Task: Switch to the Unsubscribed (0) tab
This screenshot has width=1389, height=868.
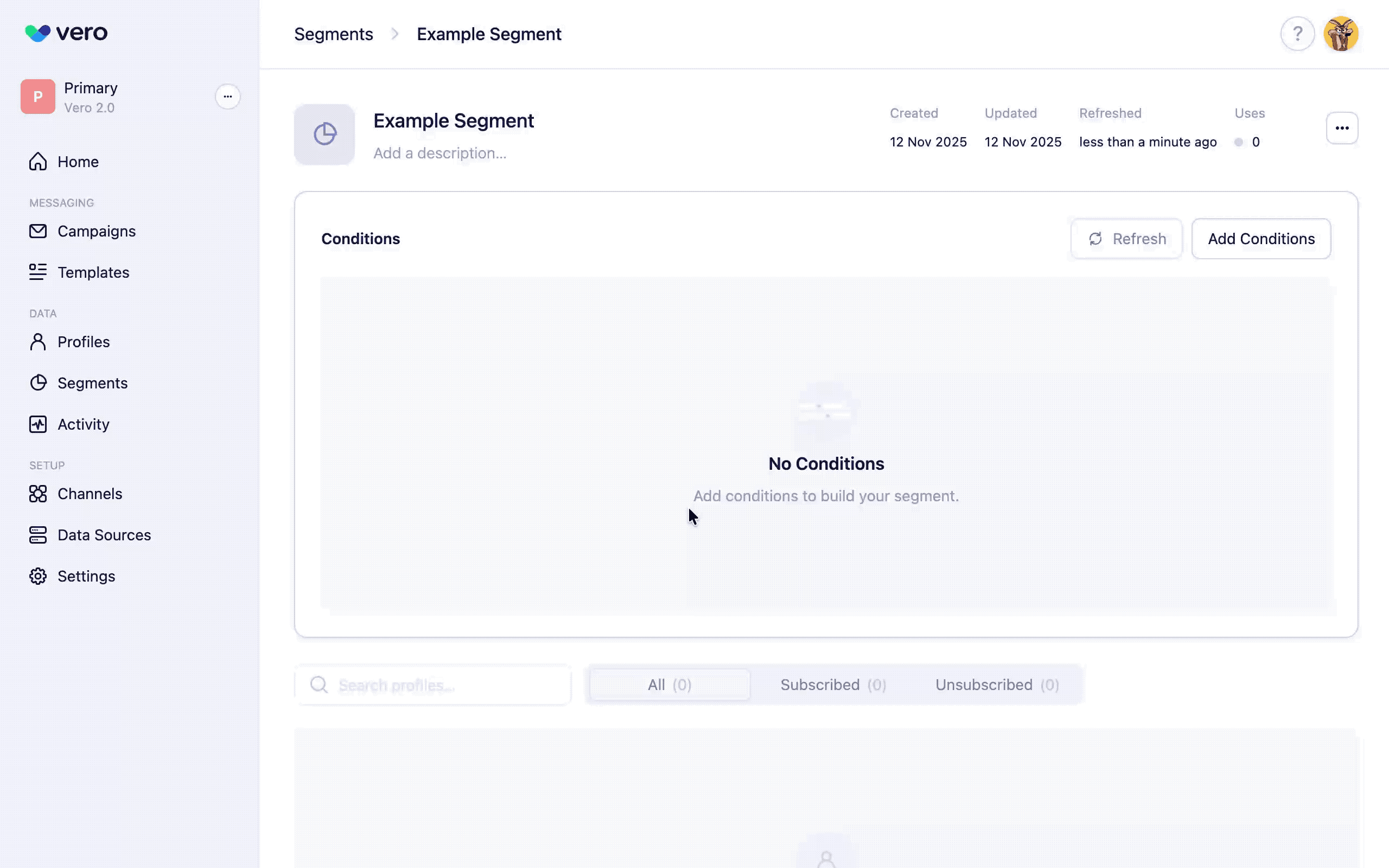Action: point(997,685)
